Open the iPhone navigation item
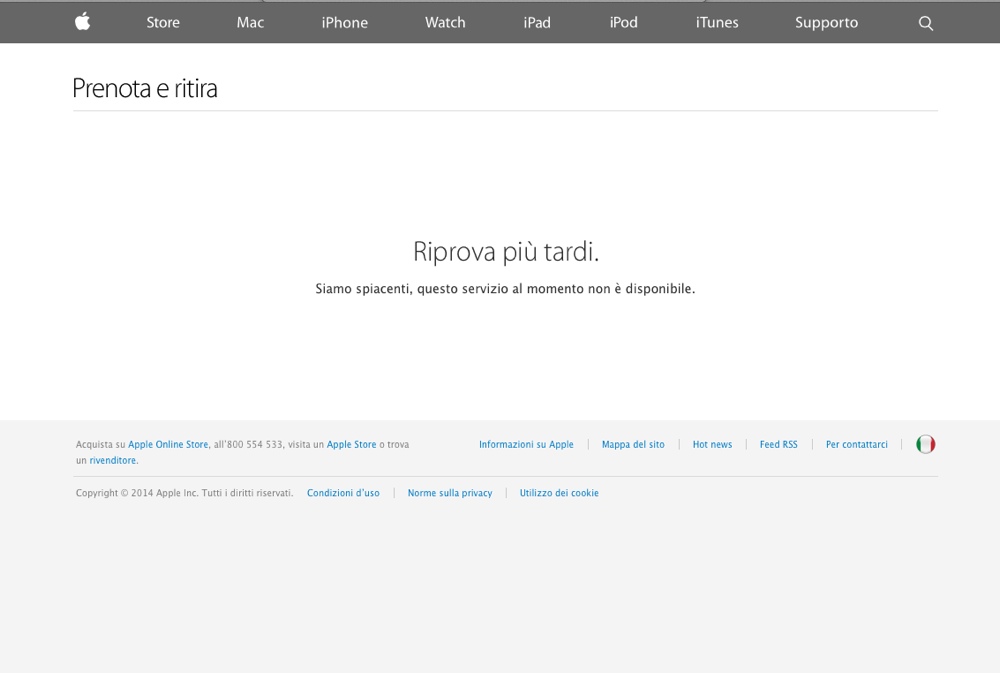This screenshot has height=673, width=1000. (344, 22)
